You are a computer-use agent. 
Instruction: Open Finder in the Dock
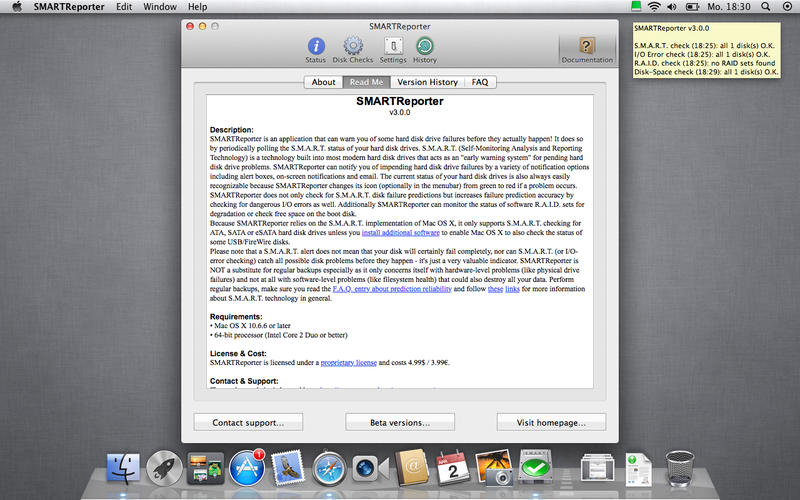(x=123, y=468)
